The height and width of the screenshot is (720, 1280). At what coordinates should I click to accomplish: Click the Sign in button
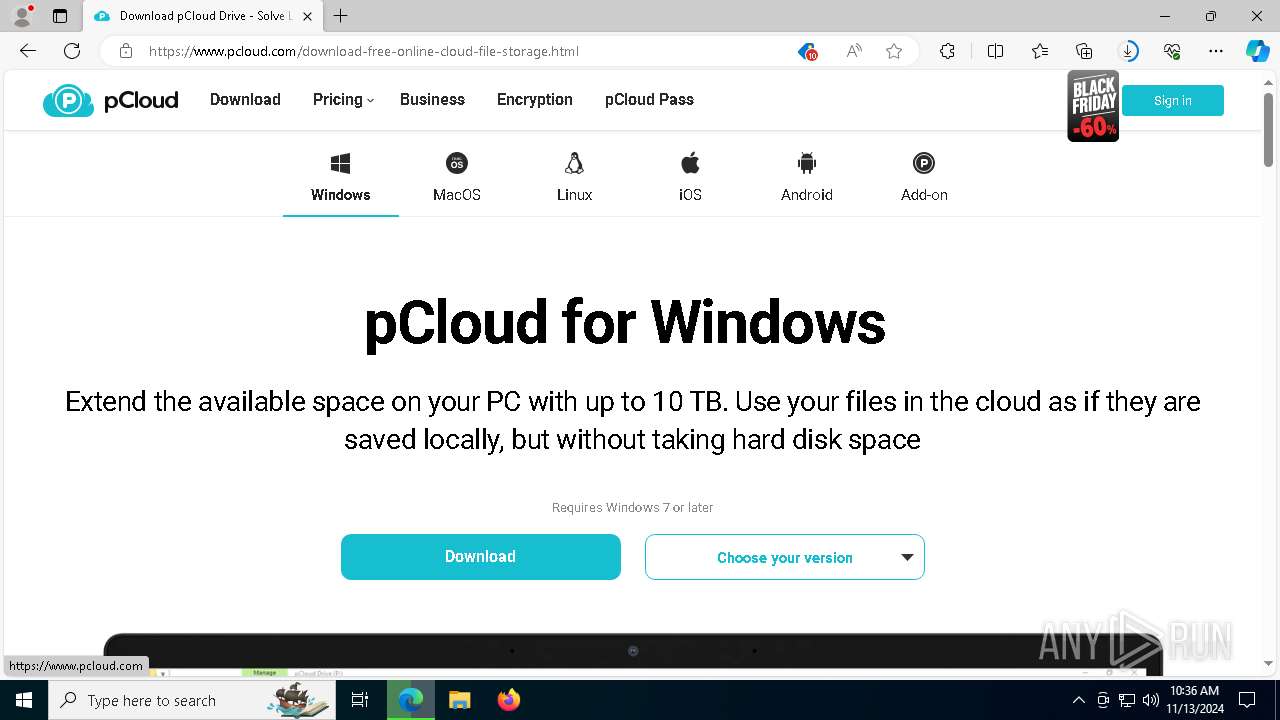(1173, 100)
